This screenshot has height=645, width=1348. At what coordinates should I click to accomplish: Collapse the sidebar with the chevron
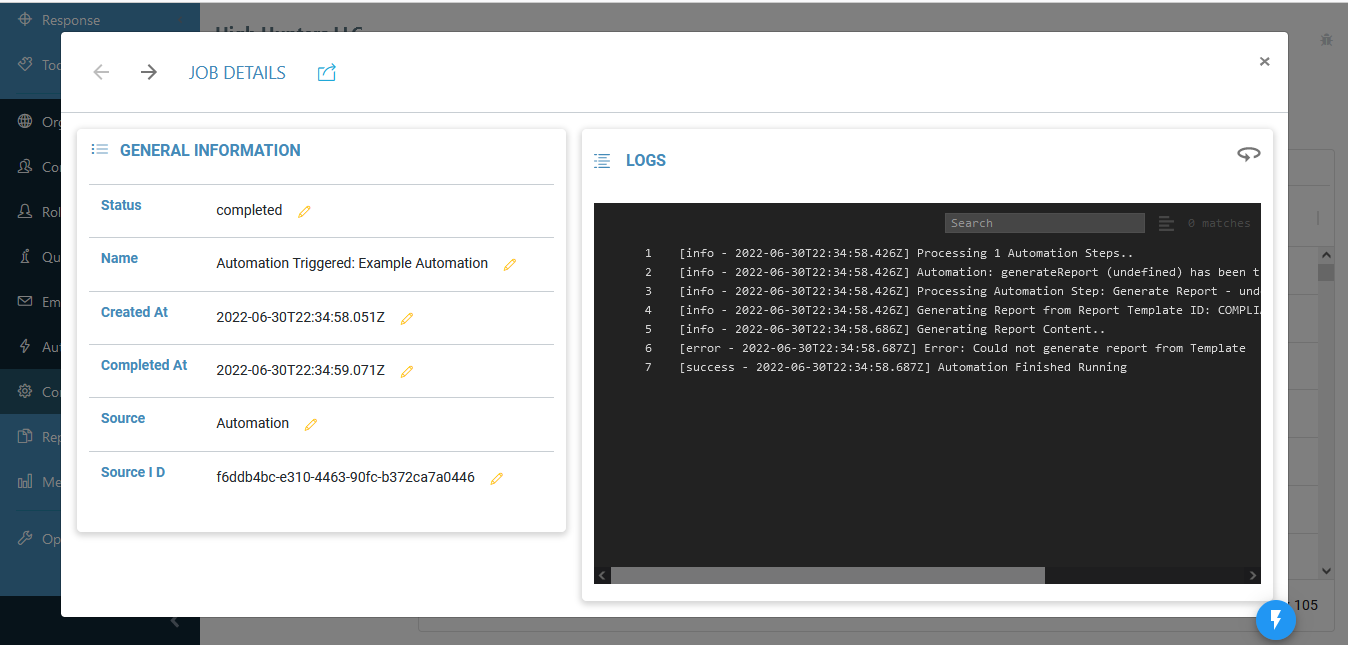(x=175, y=622)
